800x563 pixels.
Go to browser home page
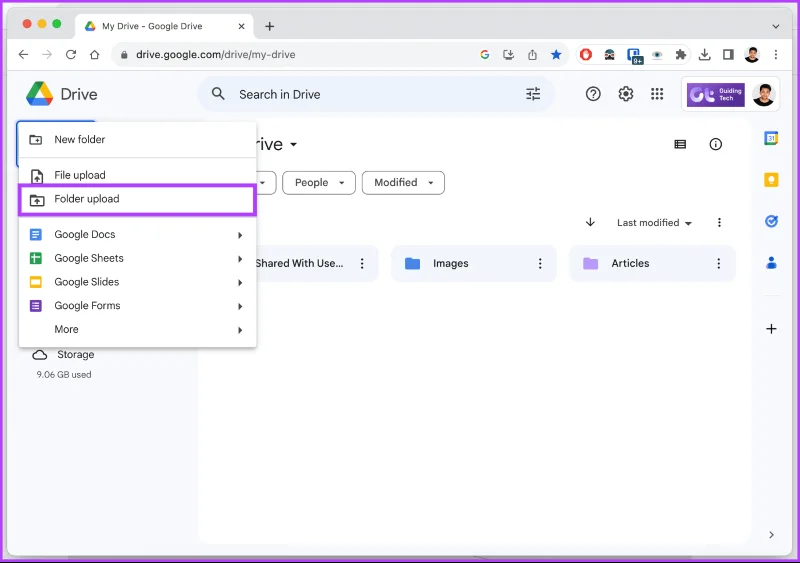point(94,55)
